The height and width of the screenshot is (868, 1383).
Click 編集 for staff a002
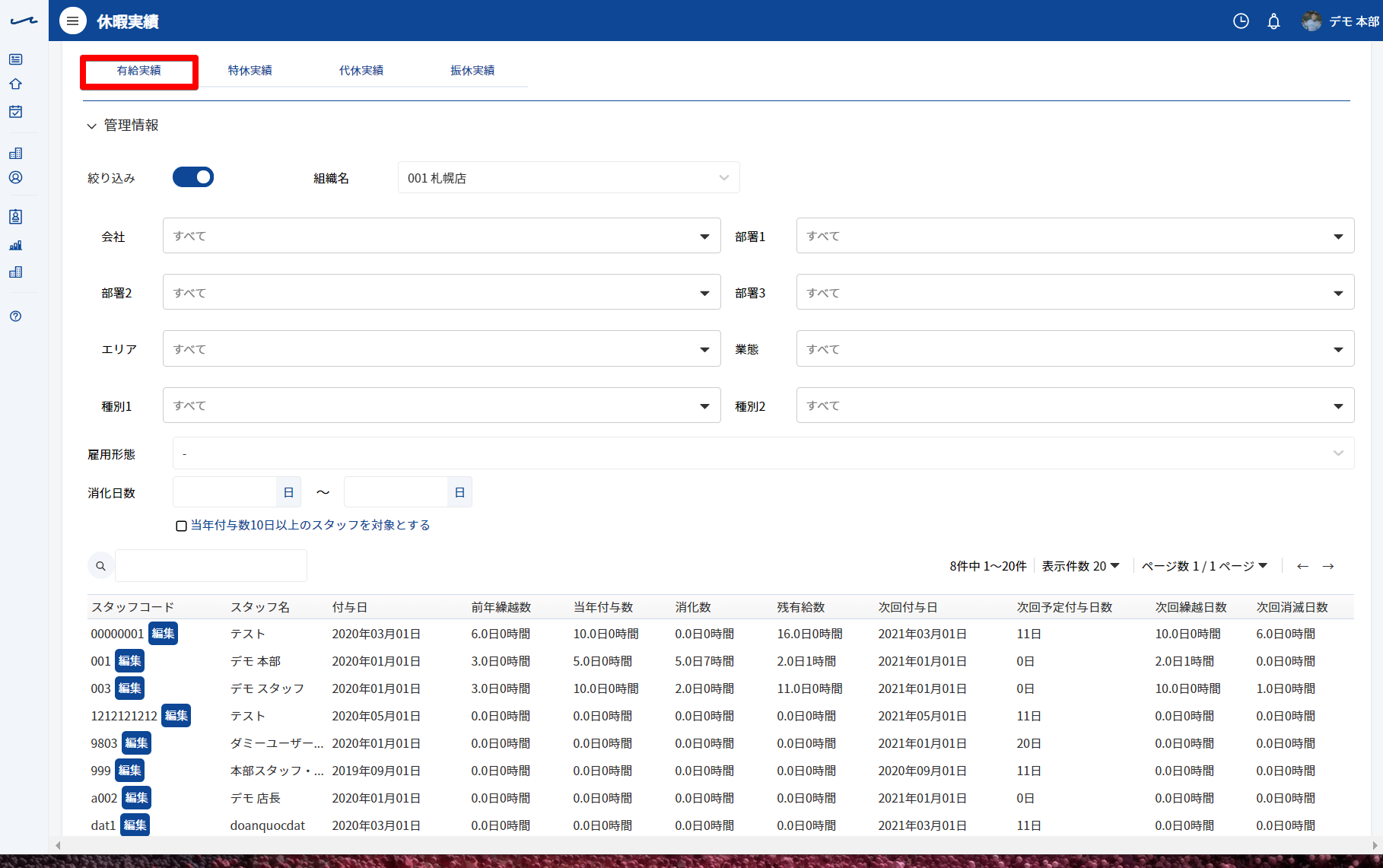pos(136,798)
